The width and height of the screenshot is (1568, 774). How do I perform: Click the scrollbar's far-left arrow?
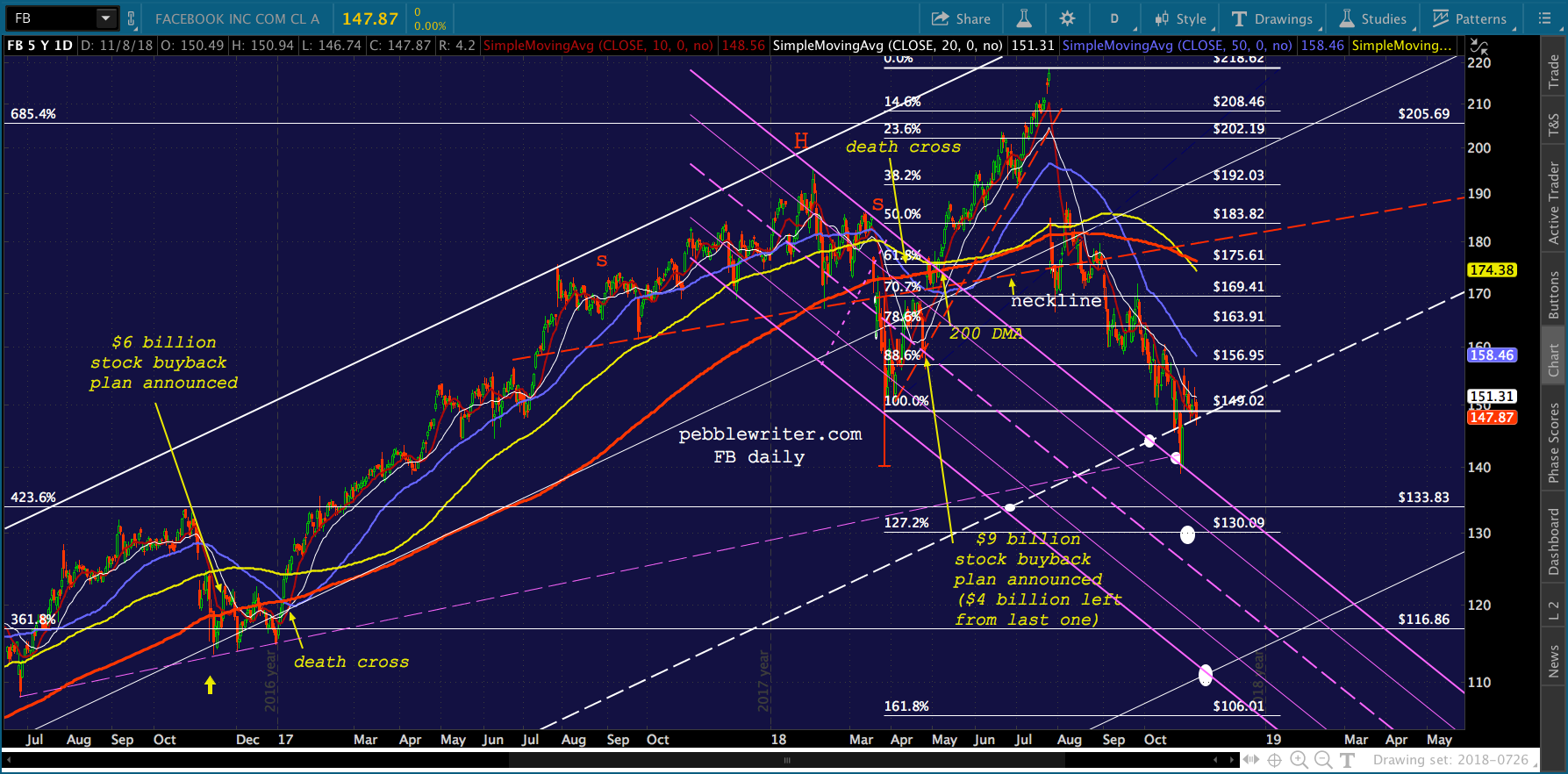point(10,760)
